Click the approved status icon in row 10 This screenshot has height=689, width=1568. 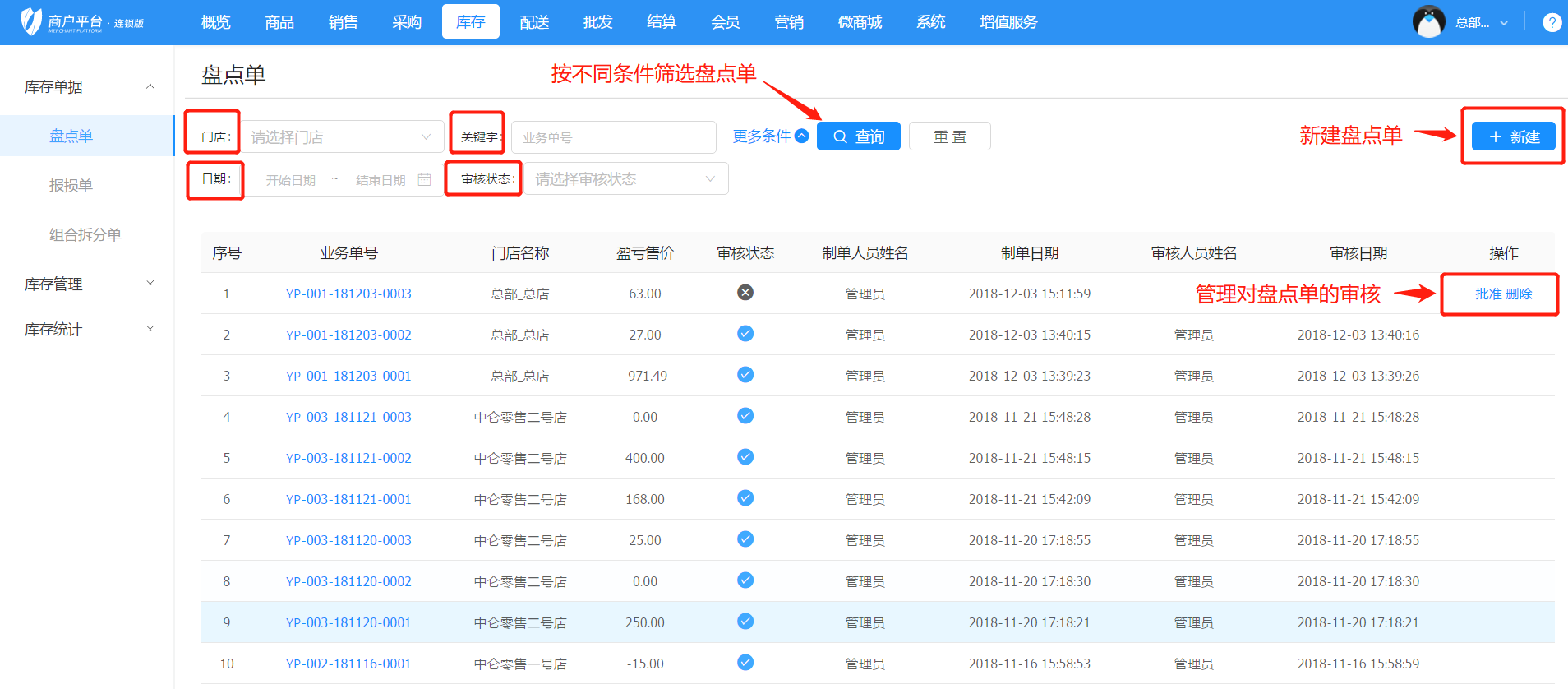point(745,663)
